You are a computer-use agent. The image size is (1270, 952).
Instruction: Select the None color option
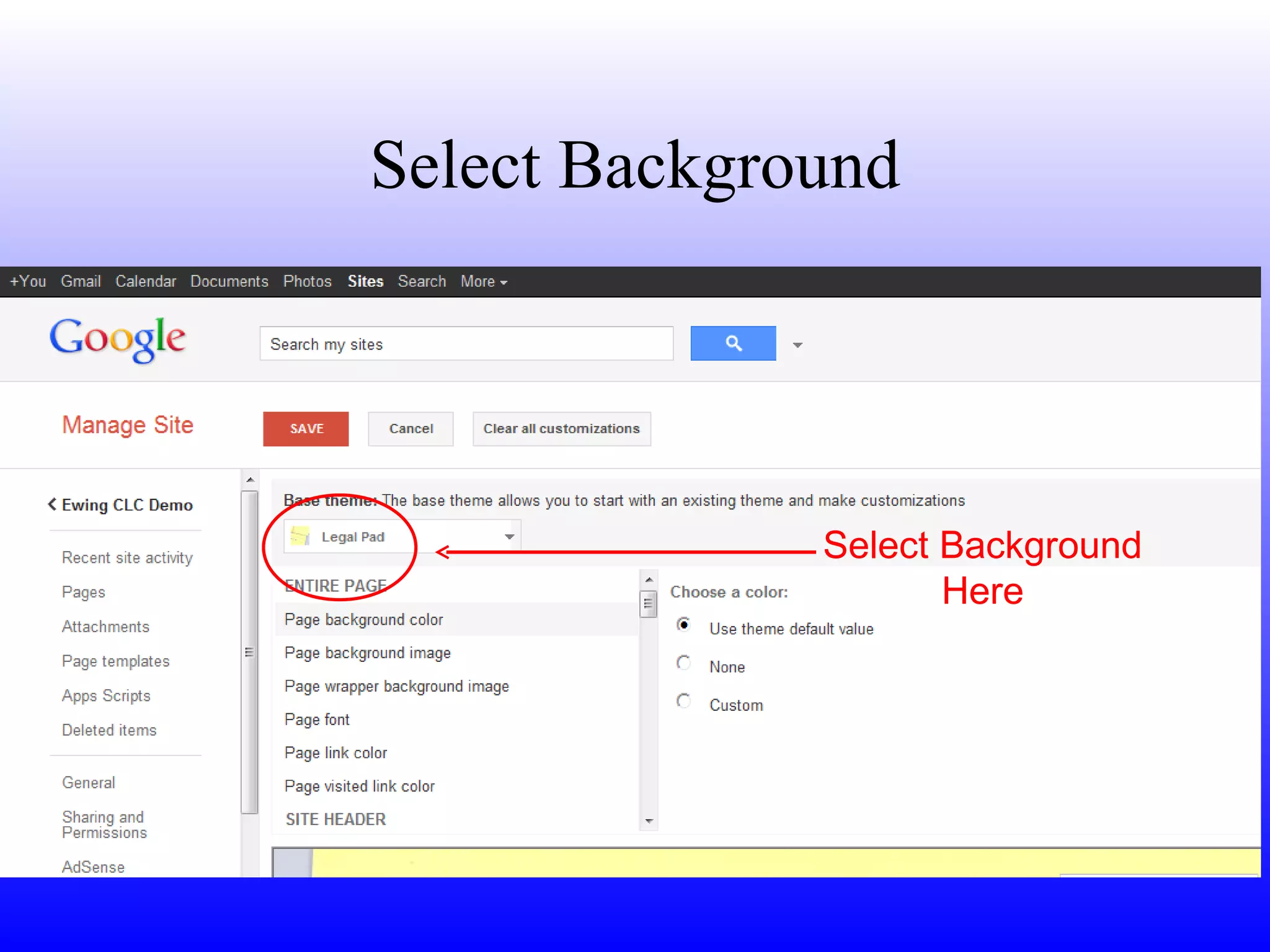683,663
